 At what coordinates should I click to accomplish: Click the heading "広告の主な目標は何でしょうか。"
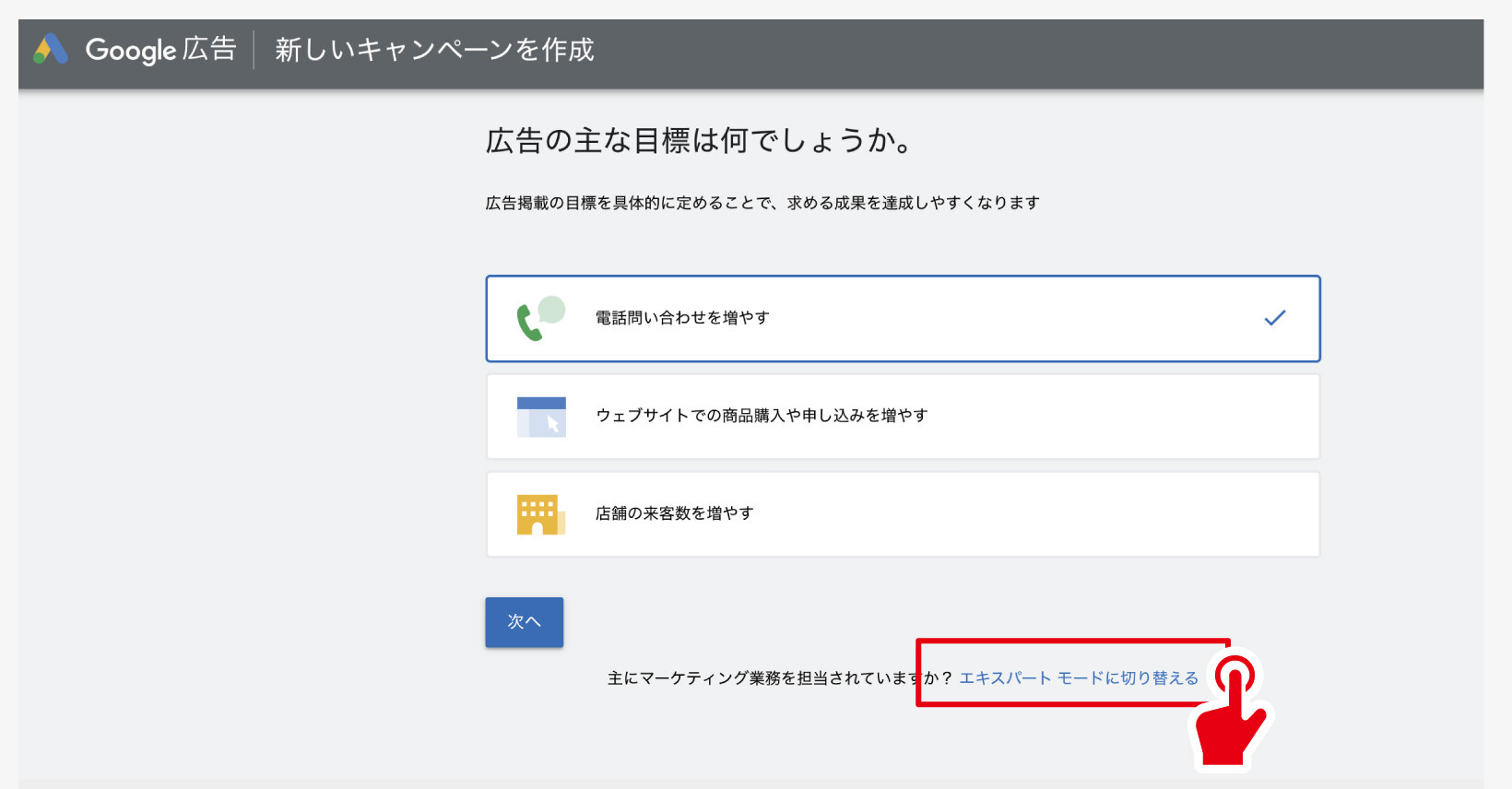699,141
